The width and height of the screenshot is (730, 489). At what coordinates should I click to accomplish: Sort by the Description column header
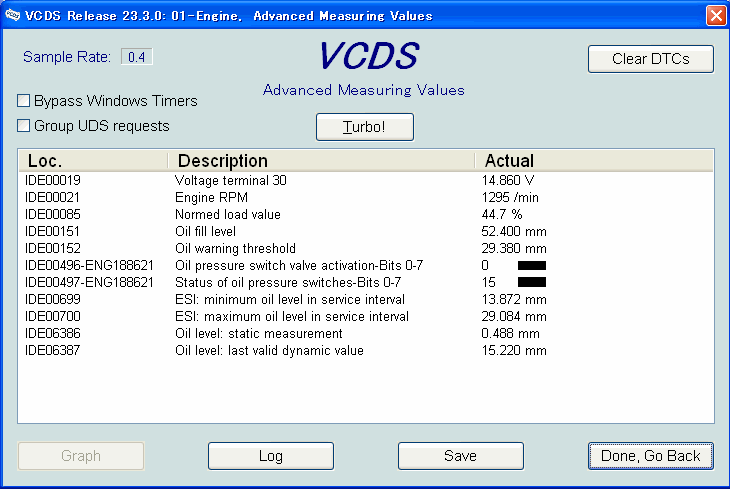pyautogui.click(x=320, y=161)
